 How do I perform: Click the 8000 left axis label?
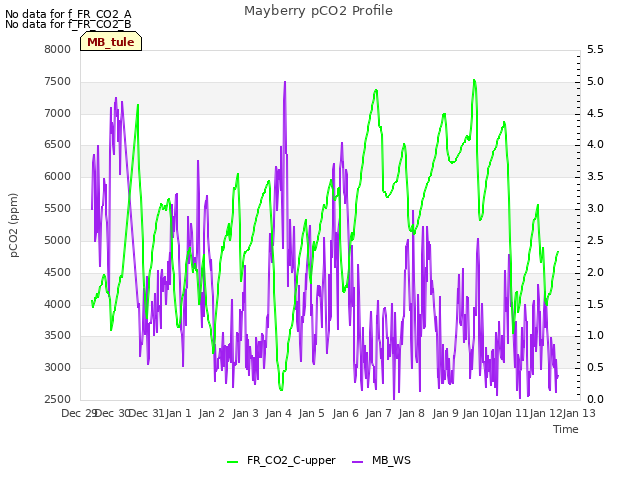[58, 49]
